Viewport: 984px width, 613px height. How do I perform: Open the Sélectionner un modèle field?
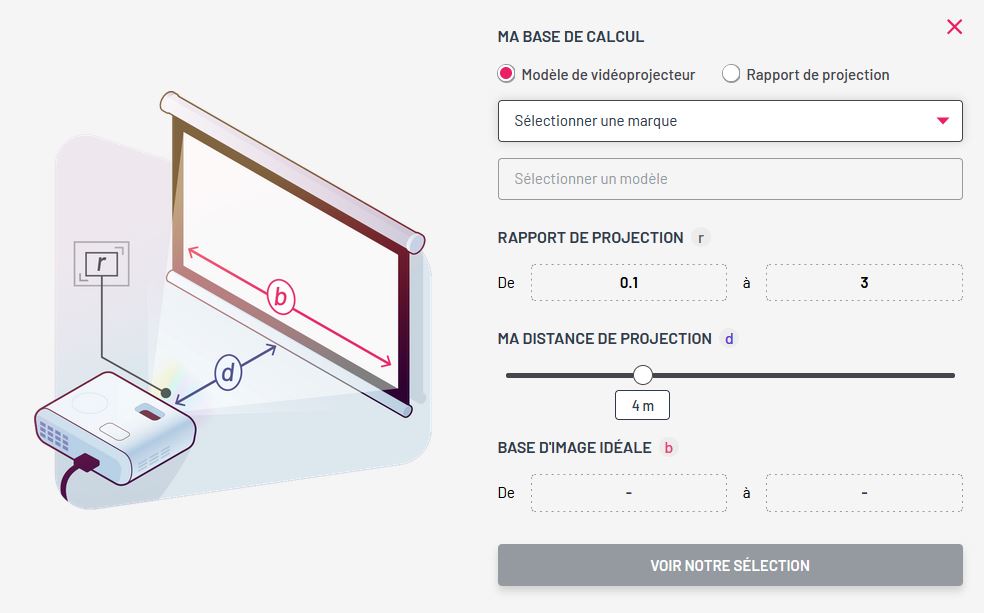tap(729, 178)
